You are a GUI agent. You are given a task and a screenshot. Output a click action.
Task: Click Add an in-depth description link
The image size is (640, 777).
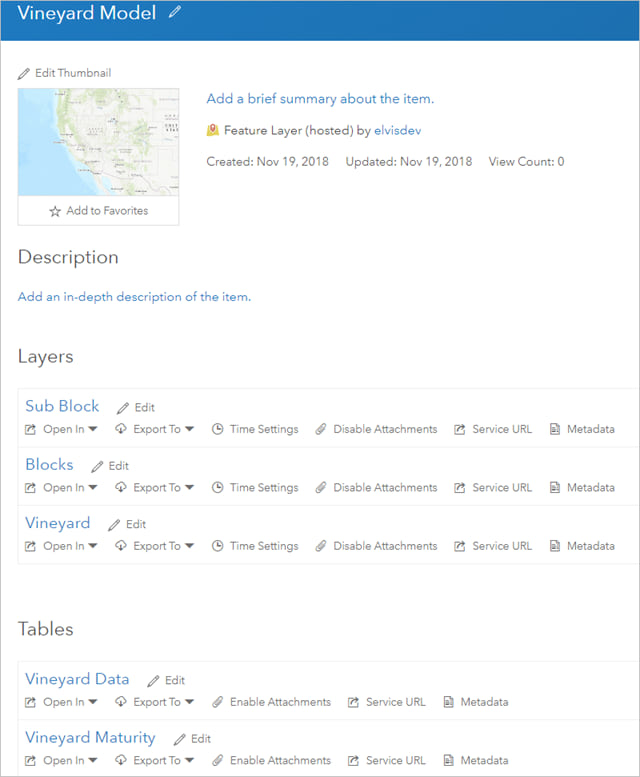[x=134, y=297]
